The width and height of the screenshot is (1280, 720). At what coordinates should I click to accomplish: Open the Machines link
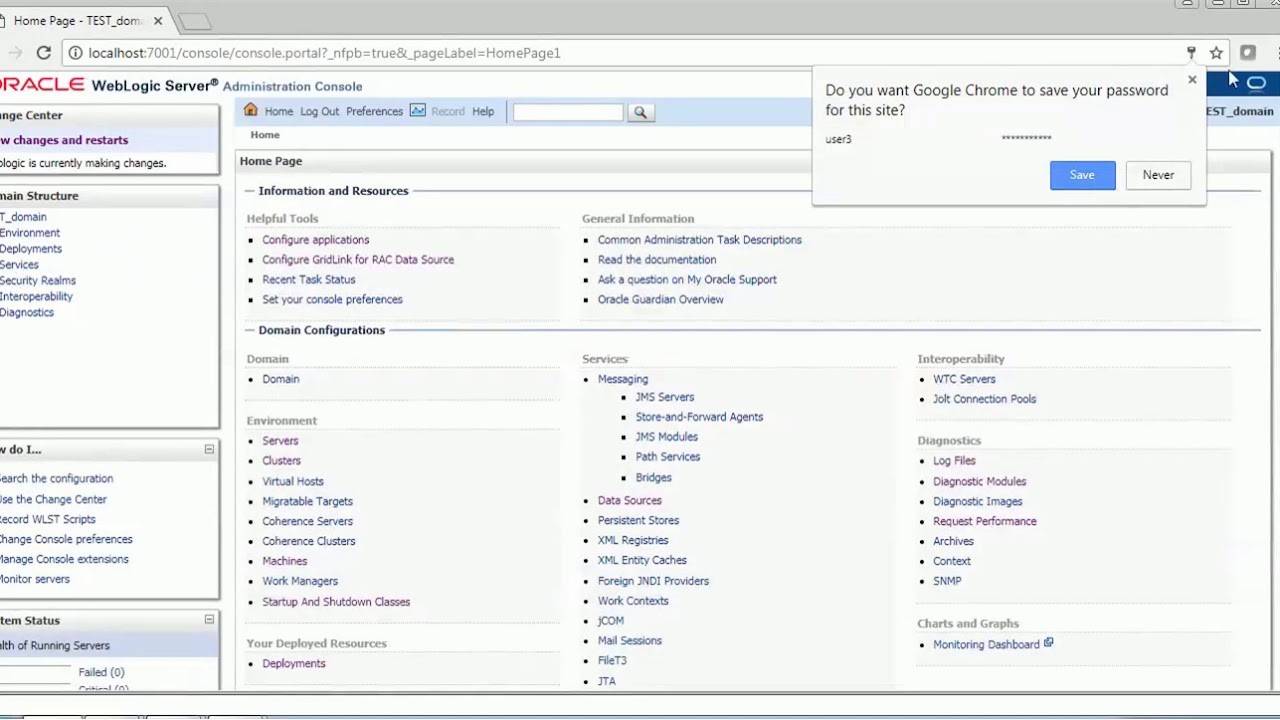[284, 561]
